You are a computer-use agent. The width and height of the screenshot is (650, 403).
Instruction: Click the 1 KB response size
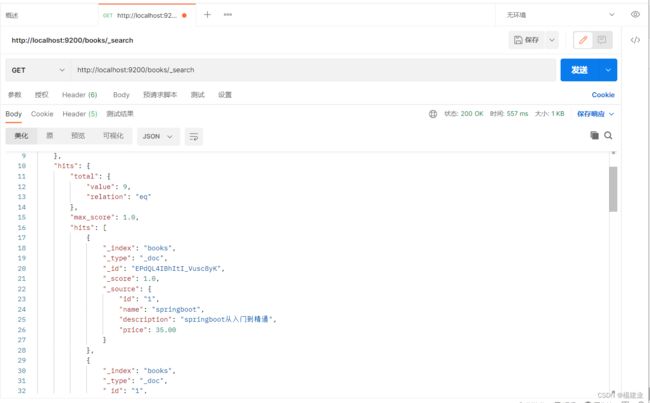(x=558, y=114)
